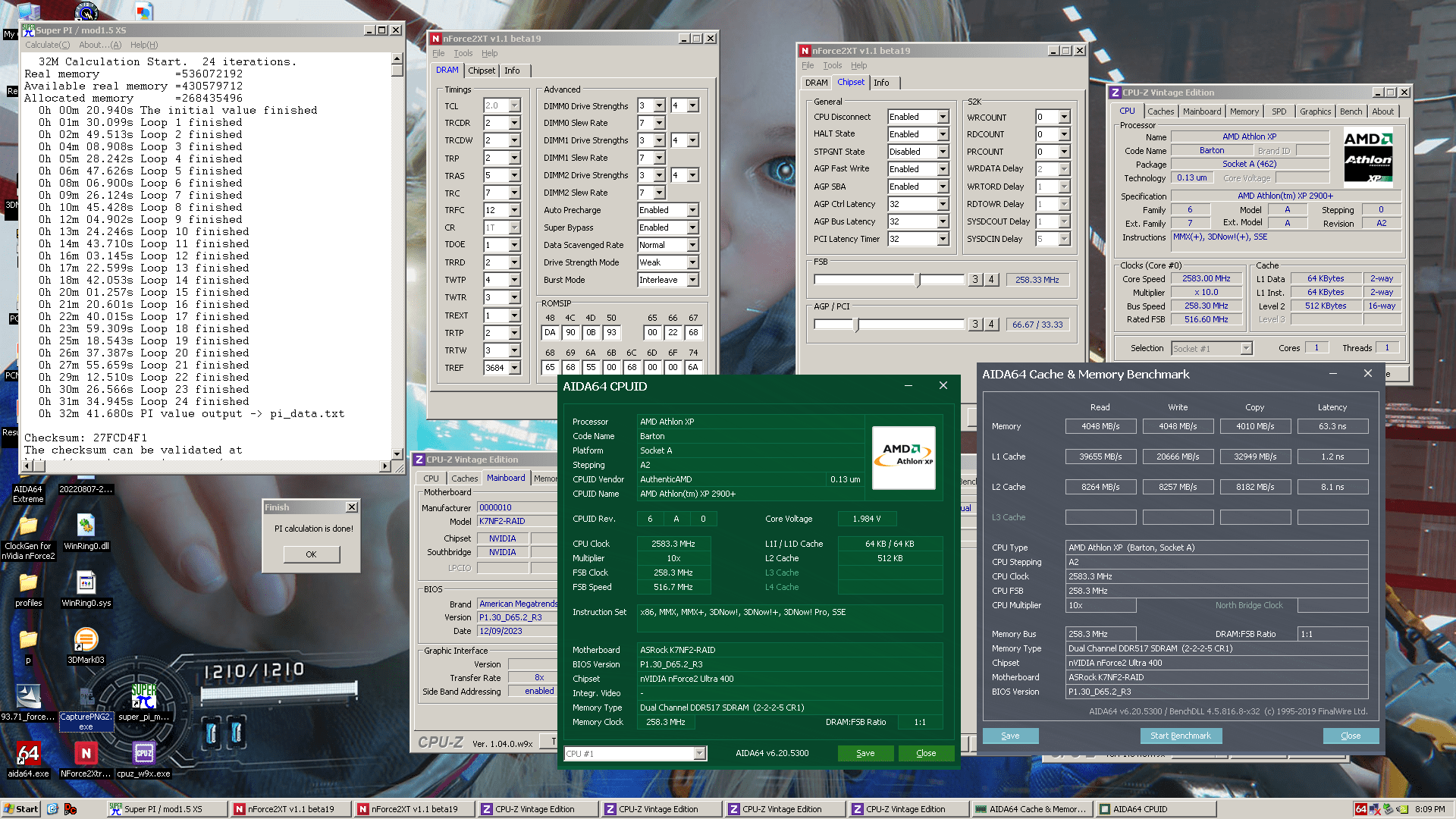Click Start Benchmark in AIDA64 Cache & Memory
Screen dimensions: 1456x819
(1180, 736)
